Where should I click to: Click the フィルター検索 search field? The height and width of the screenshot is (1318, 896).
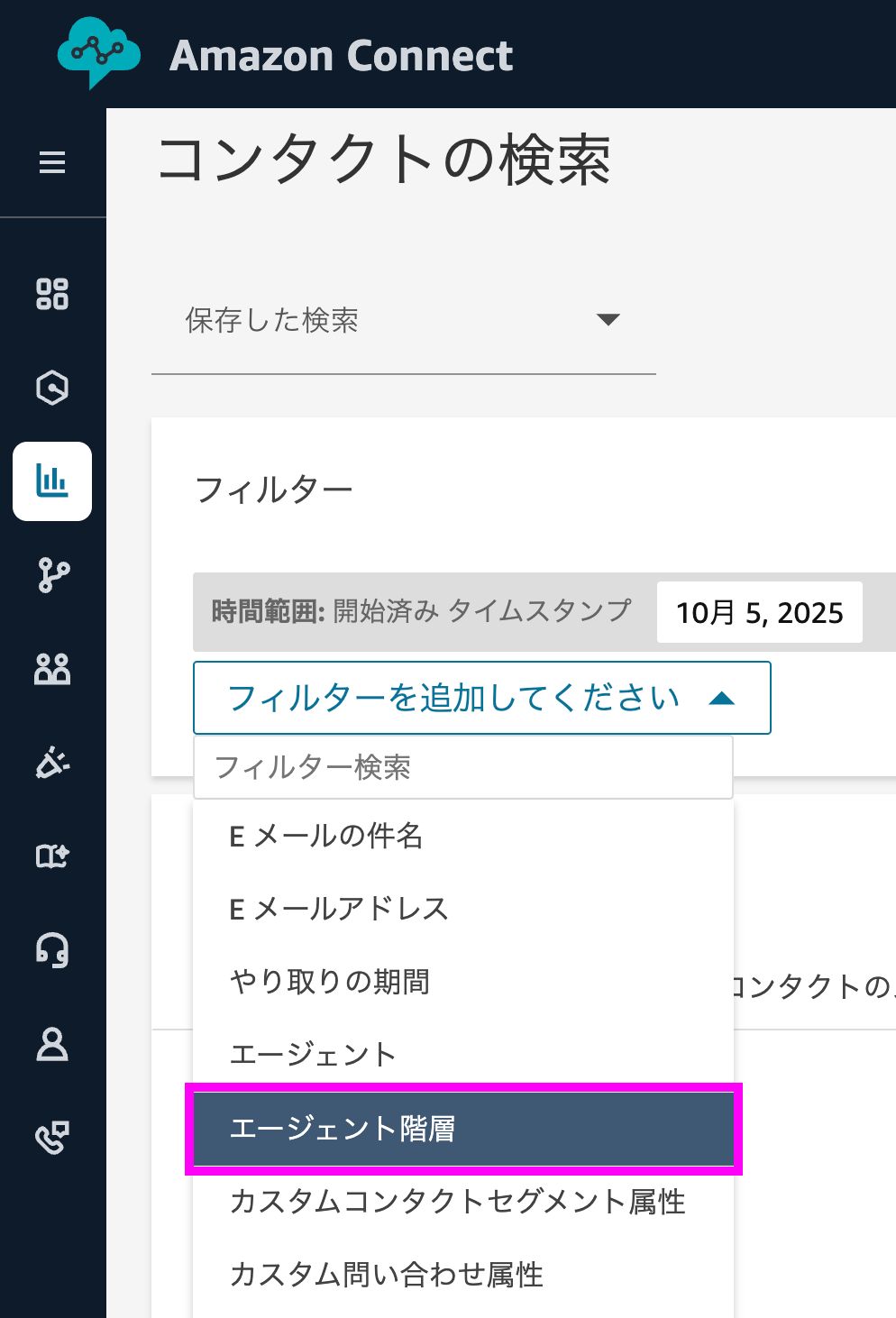click(x=462, y=768)
